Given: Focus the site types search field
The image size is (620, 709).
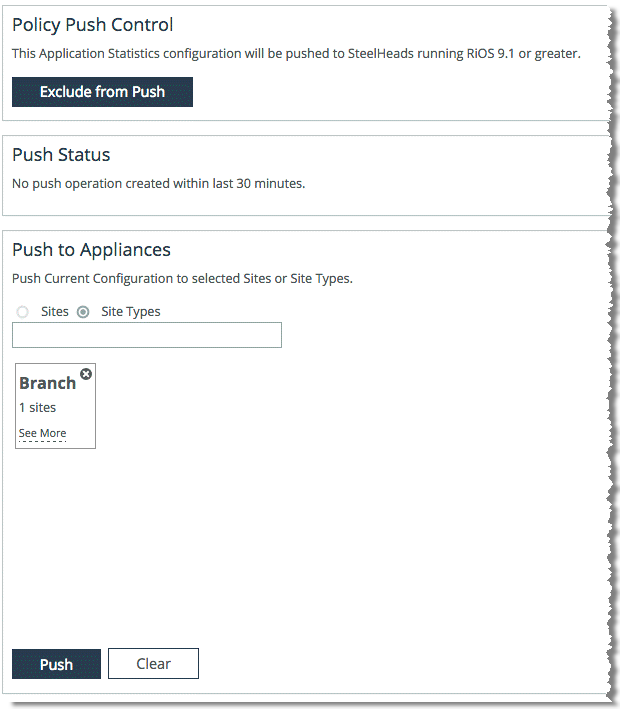Looking at the screenshot, I should click(147, 335).
